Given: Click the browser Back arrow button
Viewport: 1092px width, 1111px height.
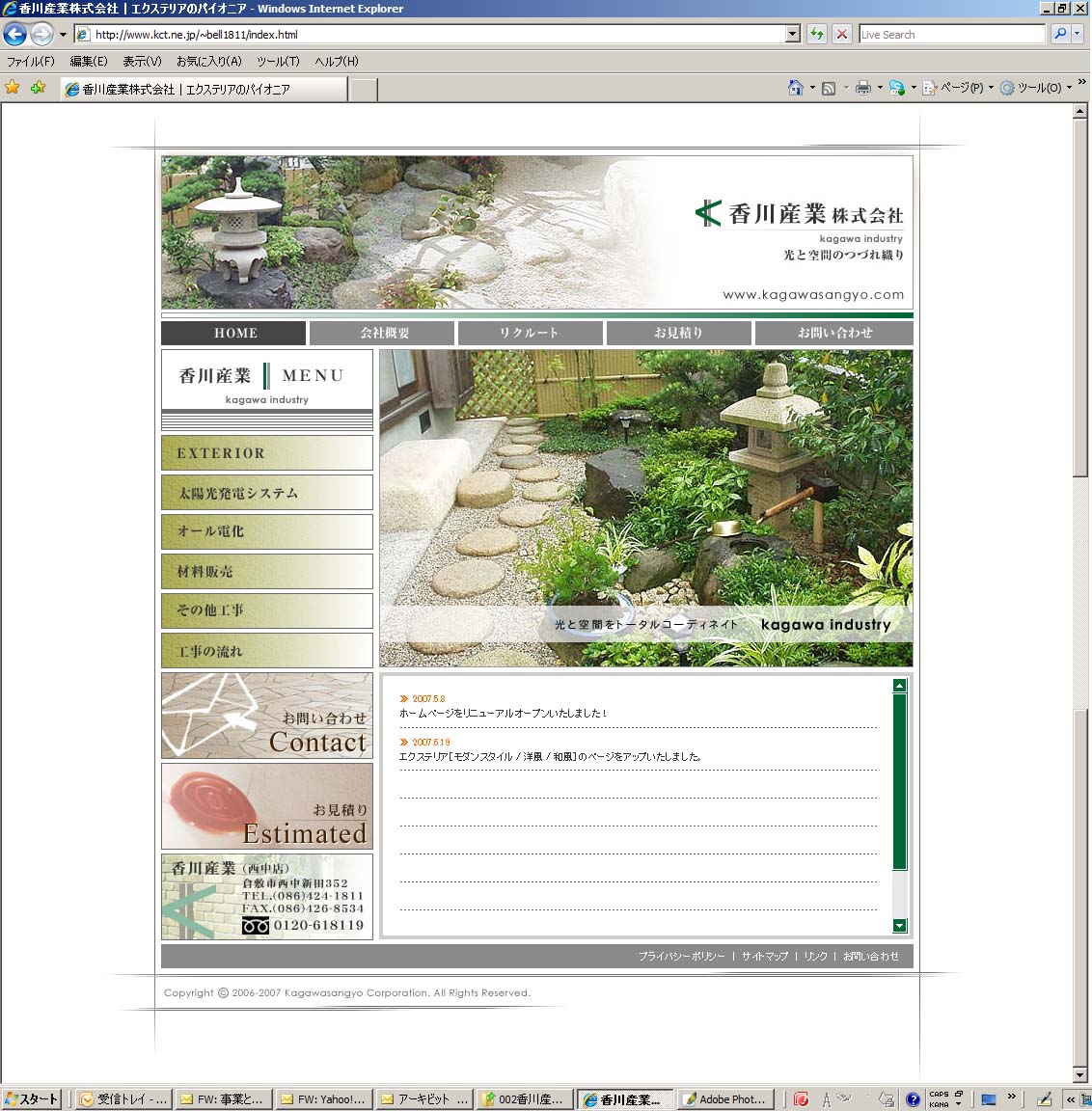Looking at the screenshot, I should point(14,34).
